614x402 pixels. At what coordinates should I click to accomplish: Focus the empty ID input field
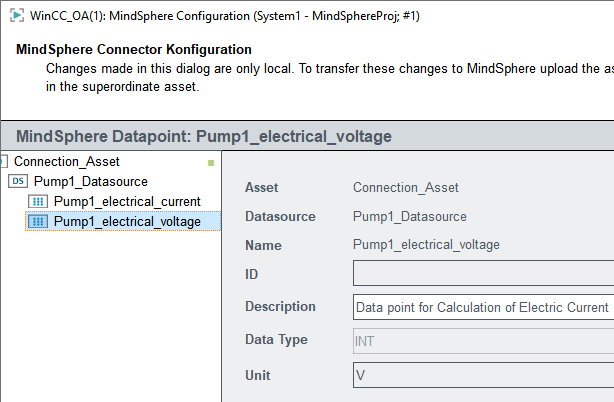point(483,273)
